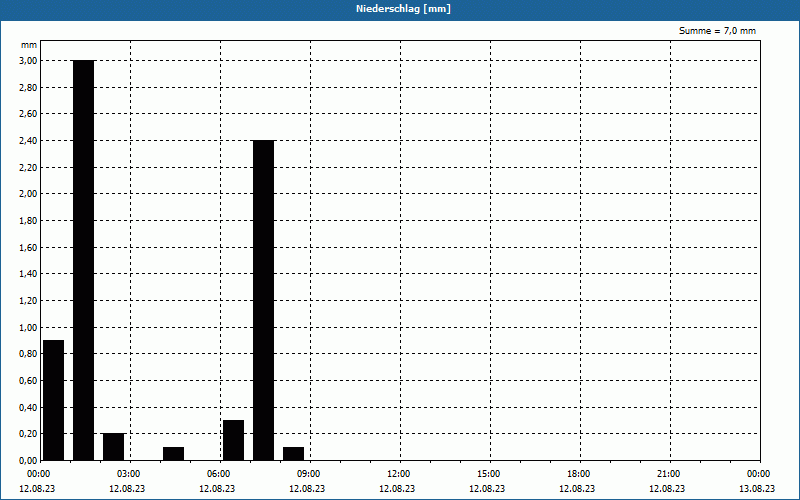Viewport: 800px width, 500px height.
Task: Click the 21:00 time label on the x-axis
Action: coord(668,474)
